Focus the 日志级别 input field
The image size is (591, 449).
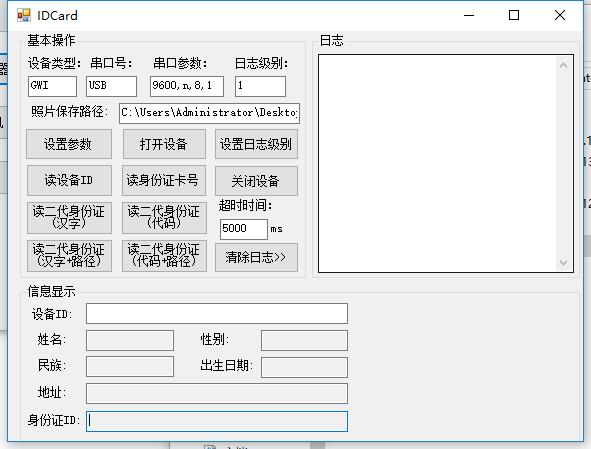point(260,86)
